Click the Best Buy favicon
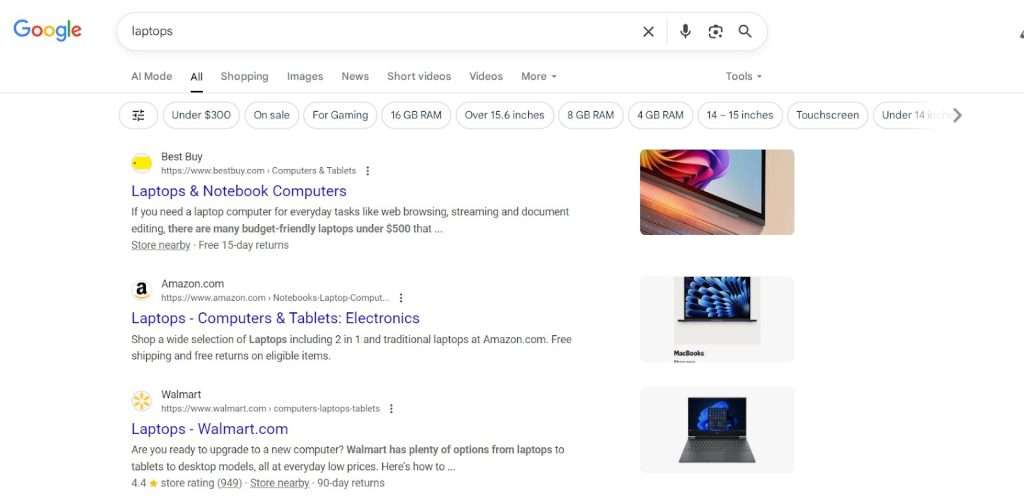The width and height of the screenshot is (1024, 503). coord(142,163)
